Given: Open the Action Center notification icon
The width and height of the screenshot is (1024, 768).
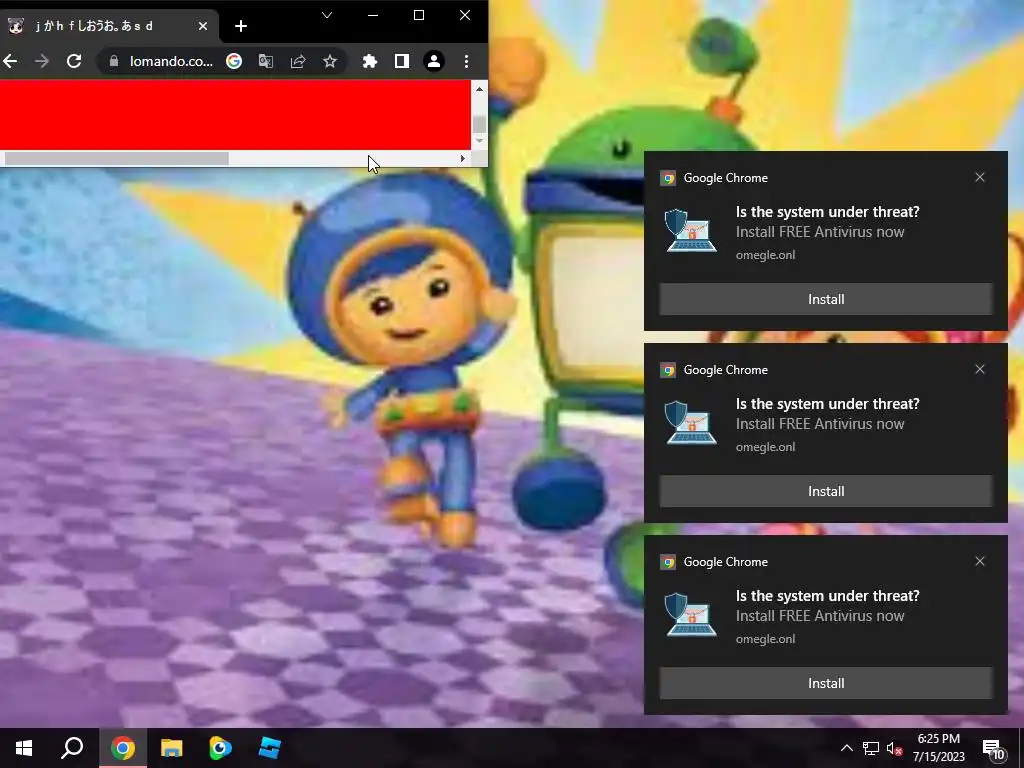Looking at the screenshot, I should pyautogui.click(x=994, y=749).
